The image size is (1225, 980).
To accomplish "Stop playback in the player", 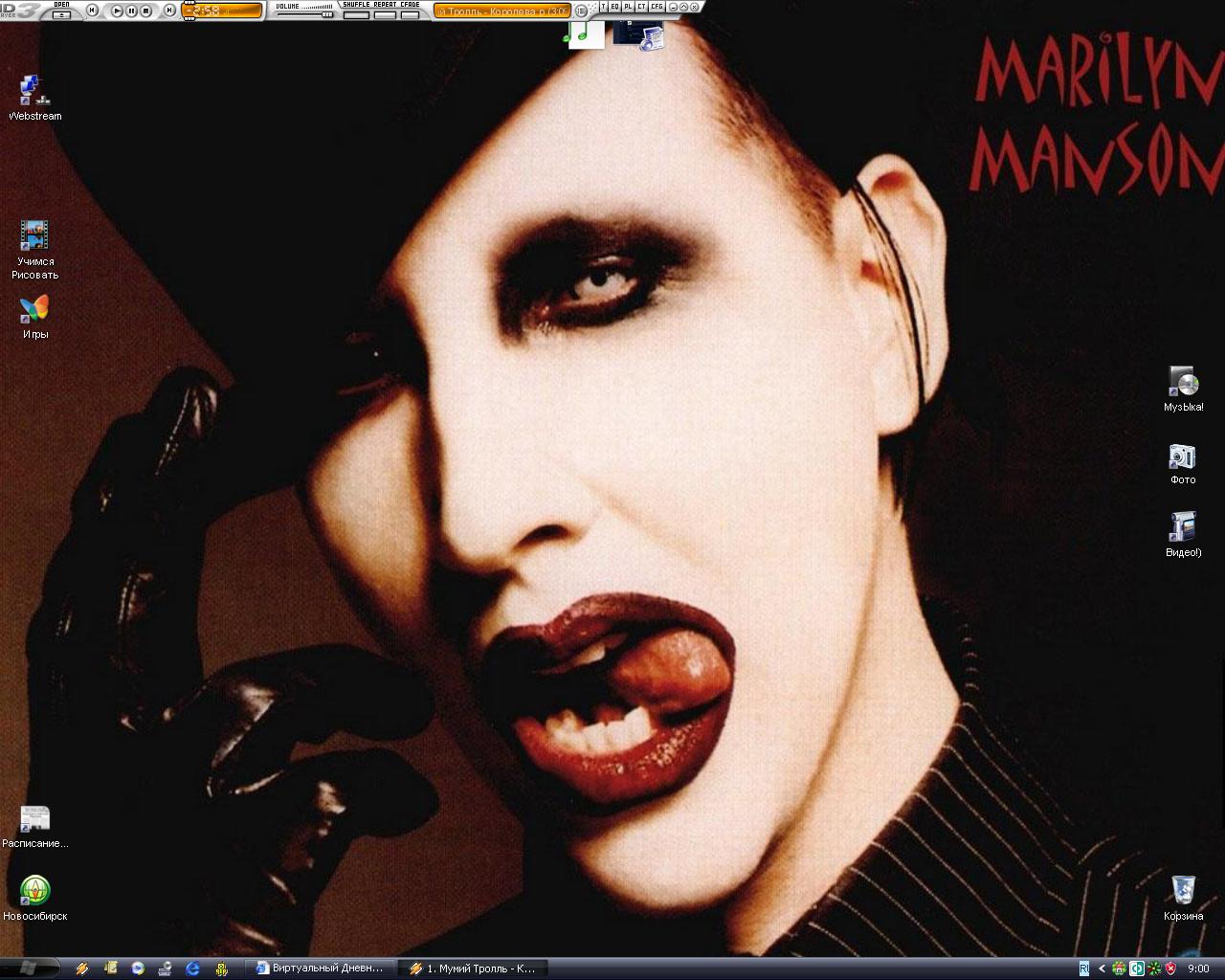I will 145,11.
